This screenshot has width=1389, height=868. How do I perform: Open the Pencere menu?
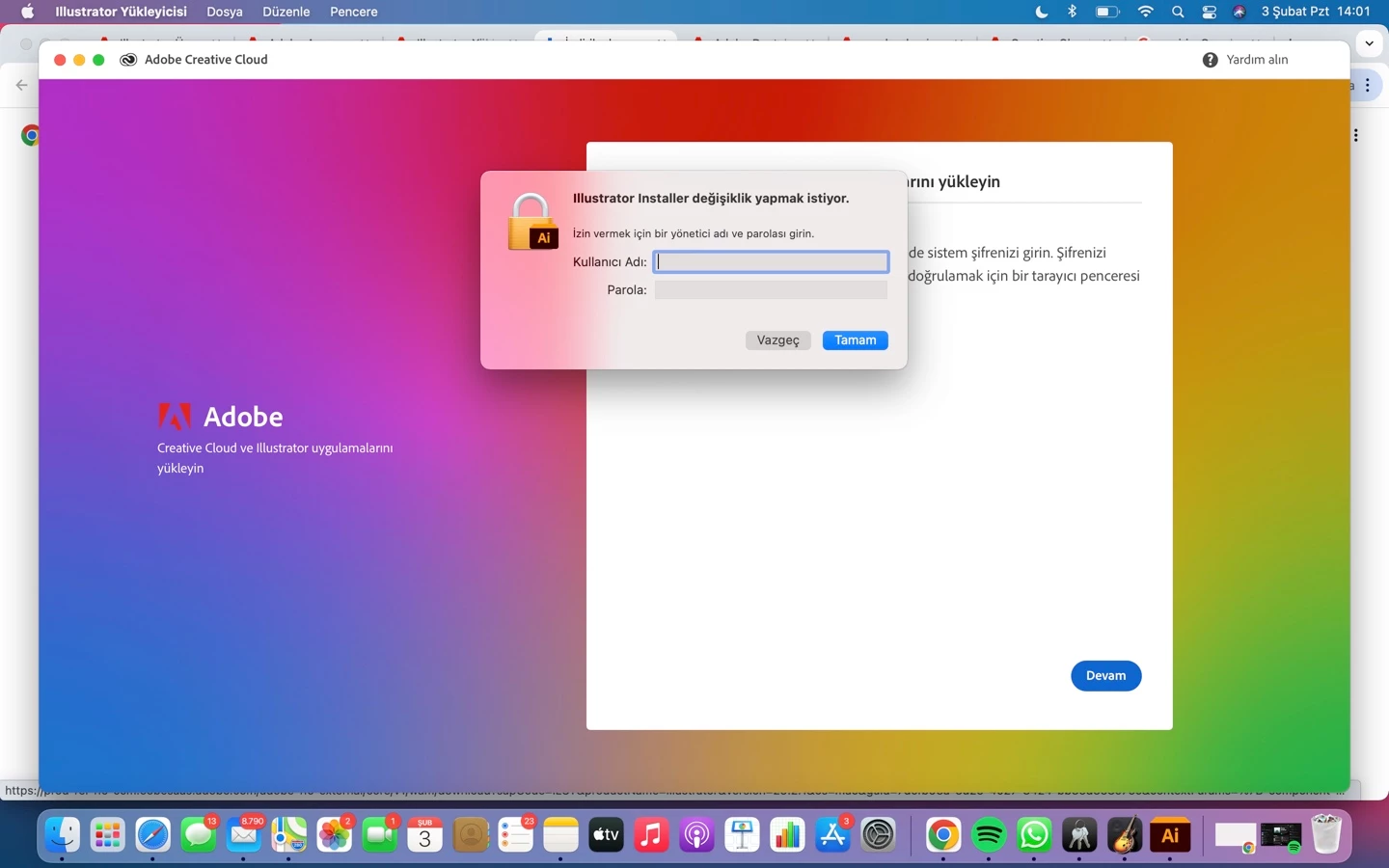pyautogui.click(x=353, y=12)
